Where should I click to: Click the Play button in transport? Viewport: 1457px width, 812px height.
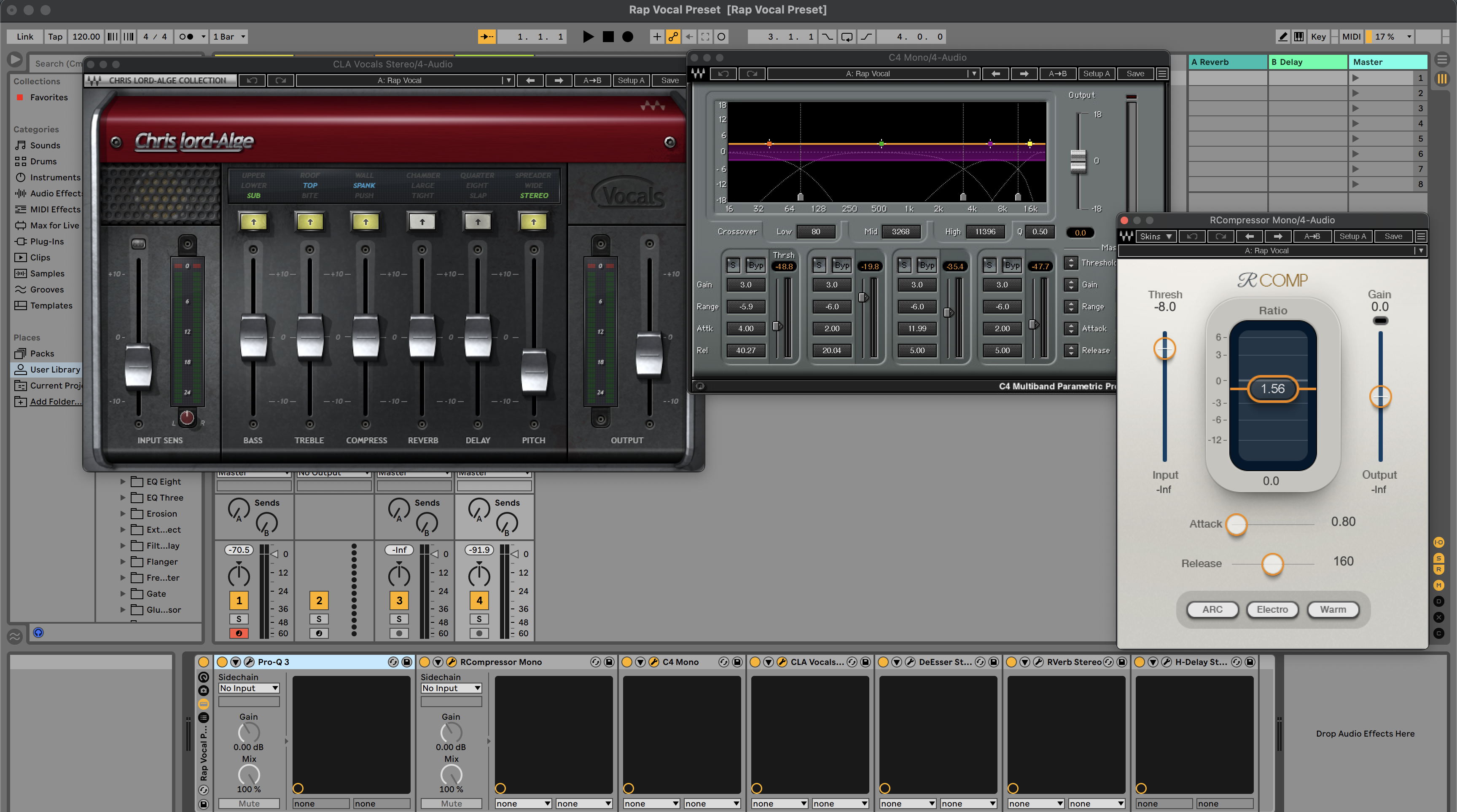[588, 37]
